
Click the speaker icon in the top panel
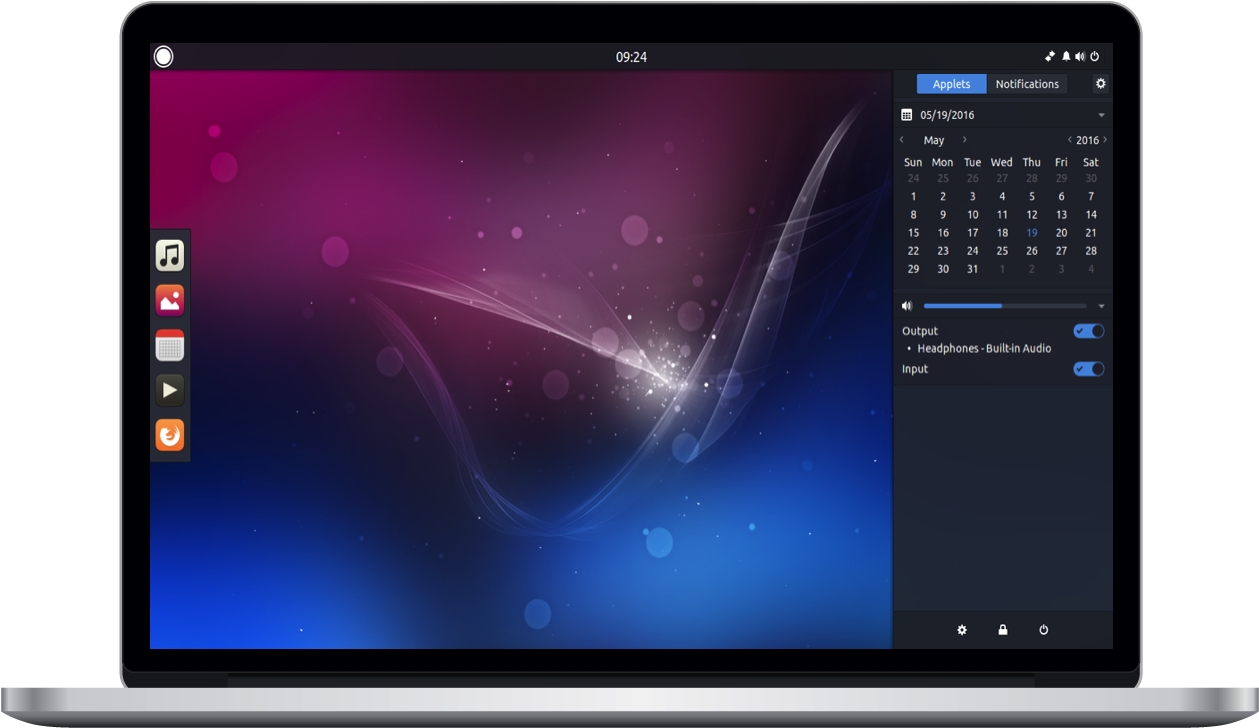tap(1080, 56)
